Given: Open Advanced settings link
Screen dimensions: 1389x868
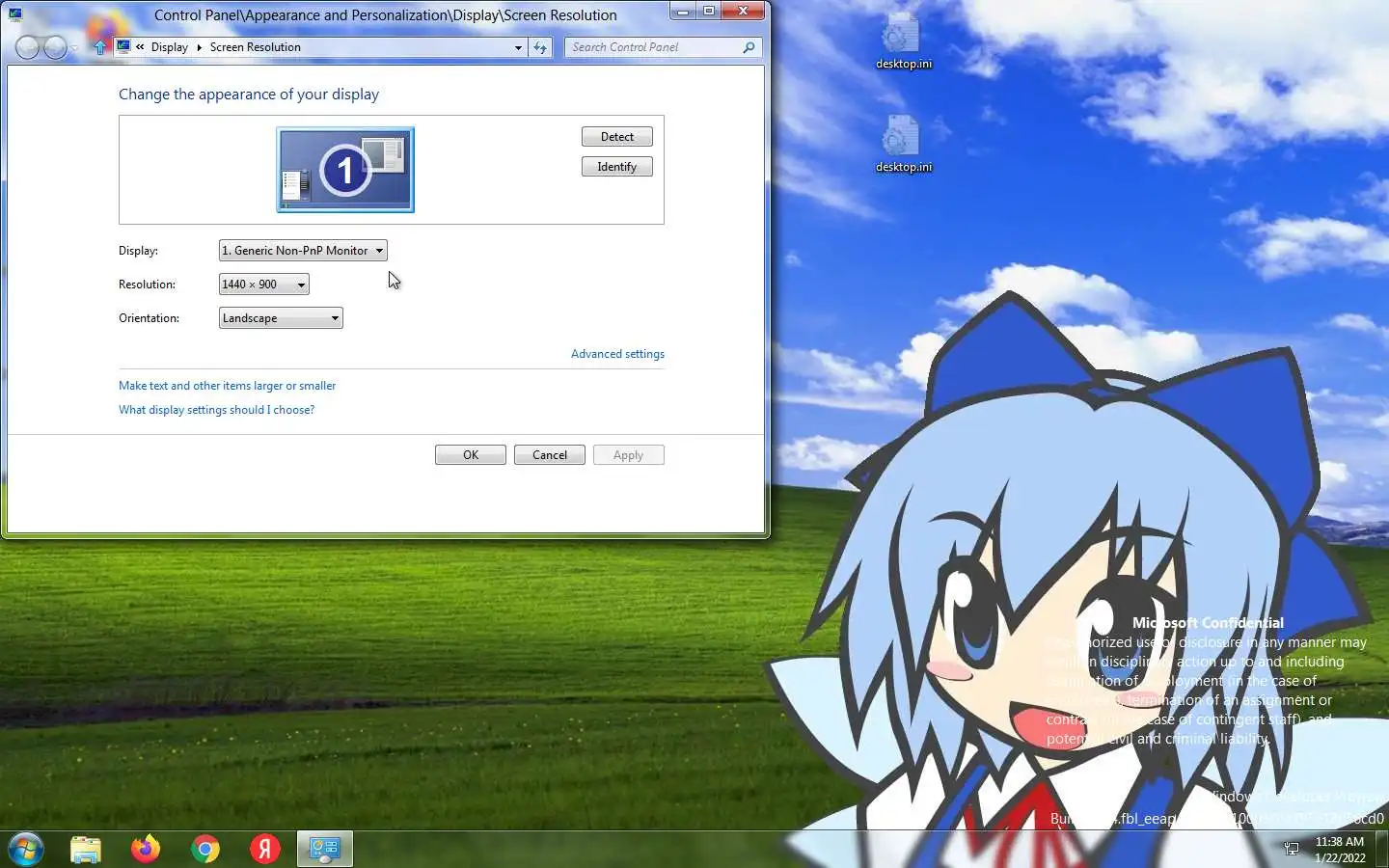Looking at the screenshot, I should coord(617,354).
